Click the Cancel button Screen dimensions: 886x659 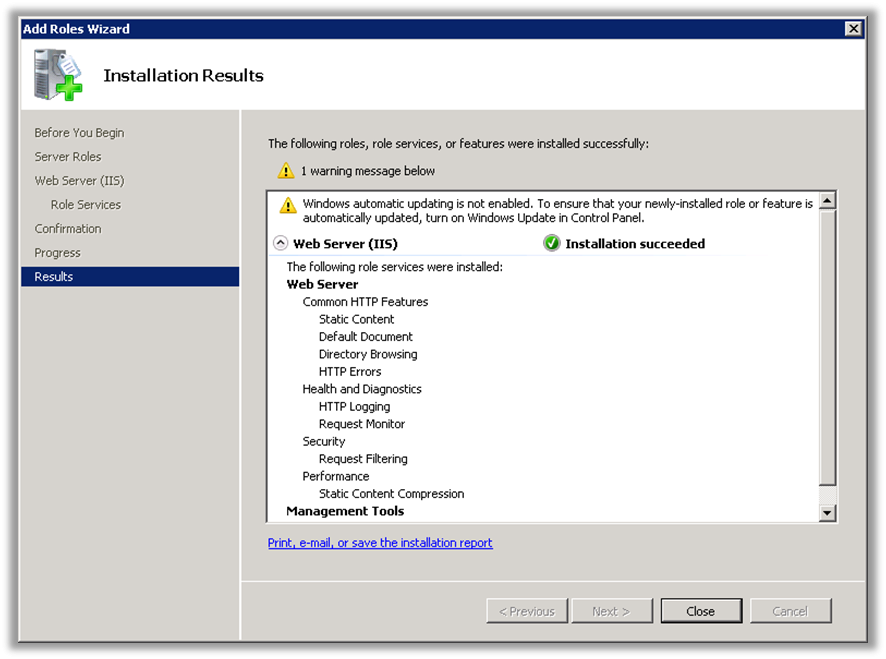790,610
